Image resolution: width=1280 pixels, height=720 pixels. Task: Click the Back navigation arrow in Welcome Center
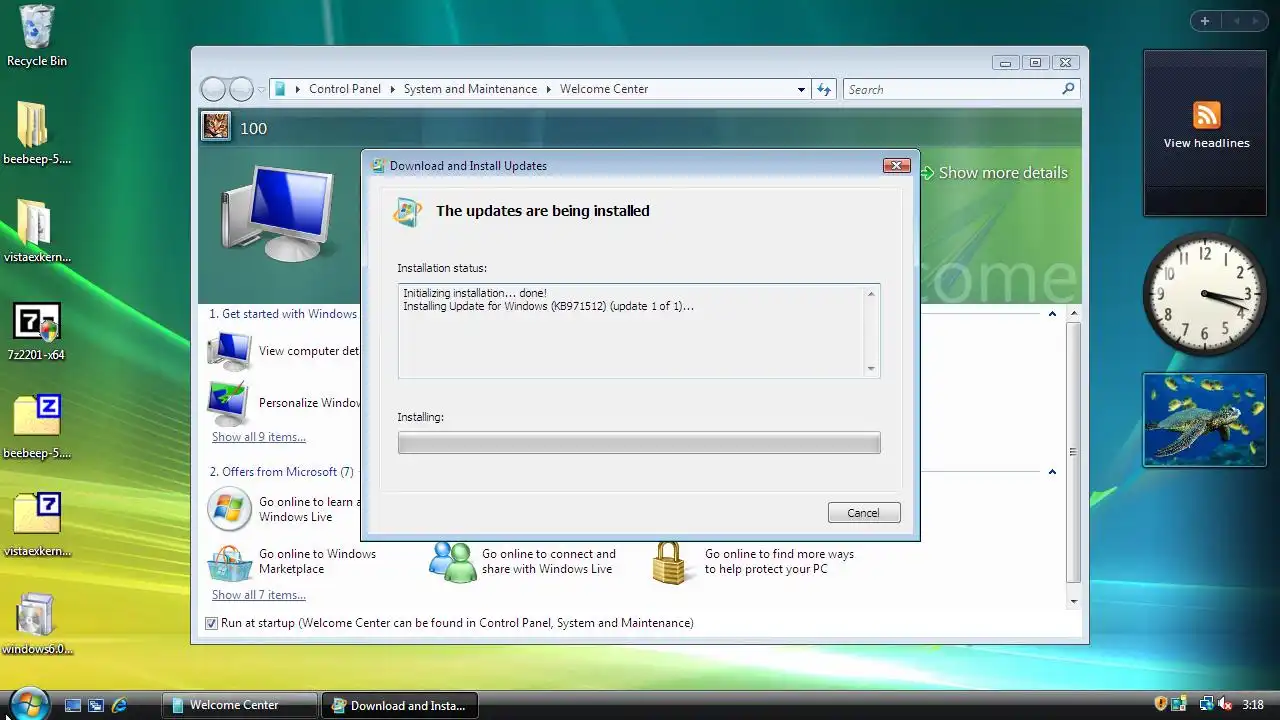pyautogui.click(x=213, y=89)
